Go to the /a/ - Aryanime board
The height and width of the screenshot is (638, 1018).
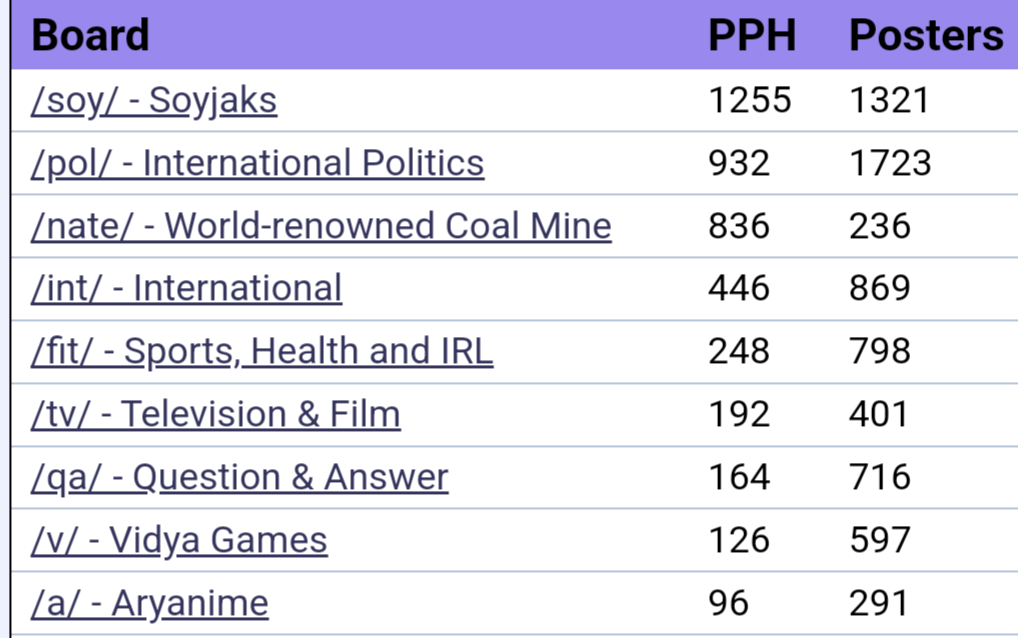tap(149, 603)
